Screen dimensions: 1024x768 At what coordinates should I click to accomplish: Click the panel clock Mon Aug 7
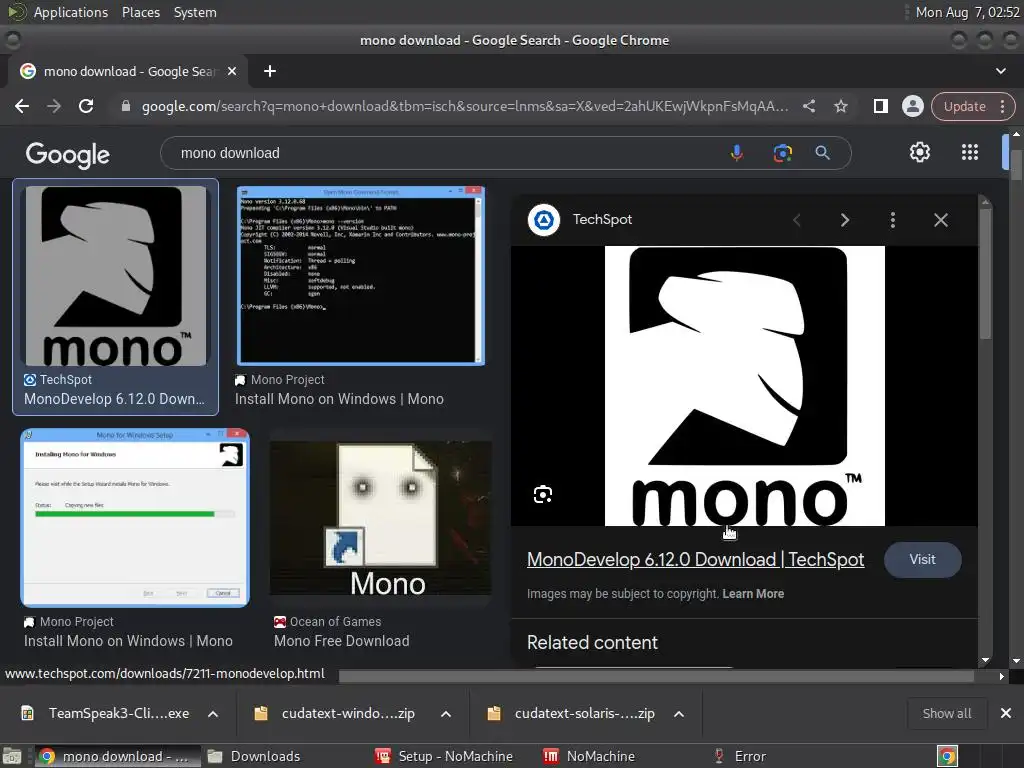click(967, 12)
